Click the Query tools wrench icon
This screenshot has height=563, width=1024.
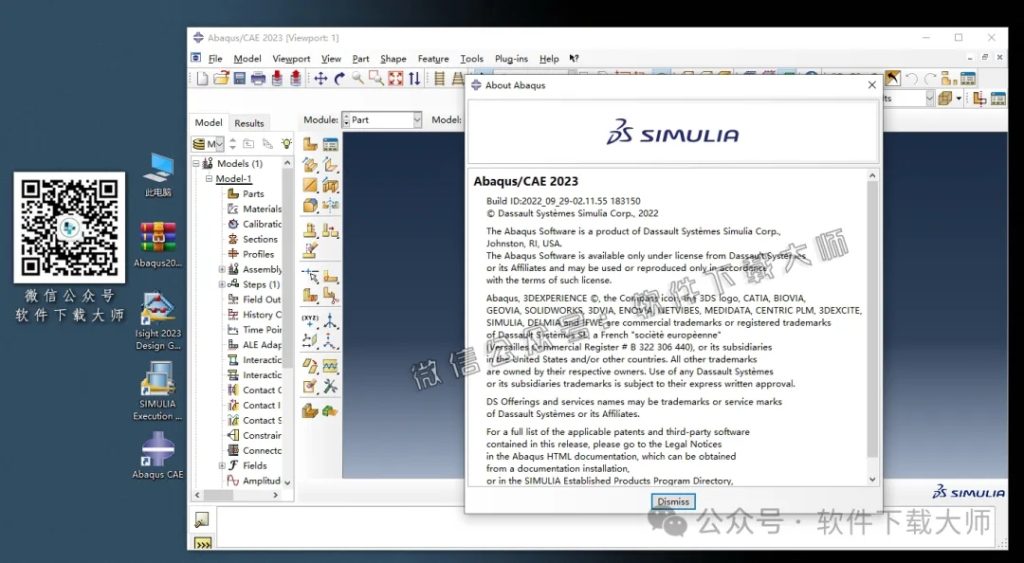pos(330,386)
